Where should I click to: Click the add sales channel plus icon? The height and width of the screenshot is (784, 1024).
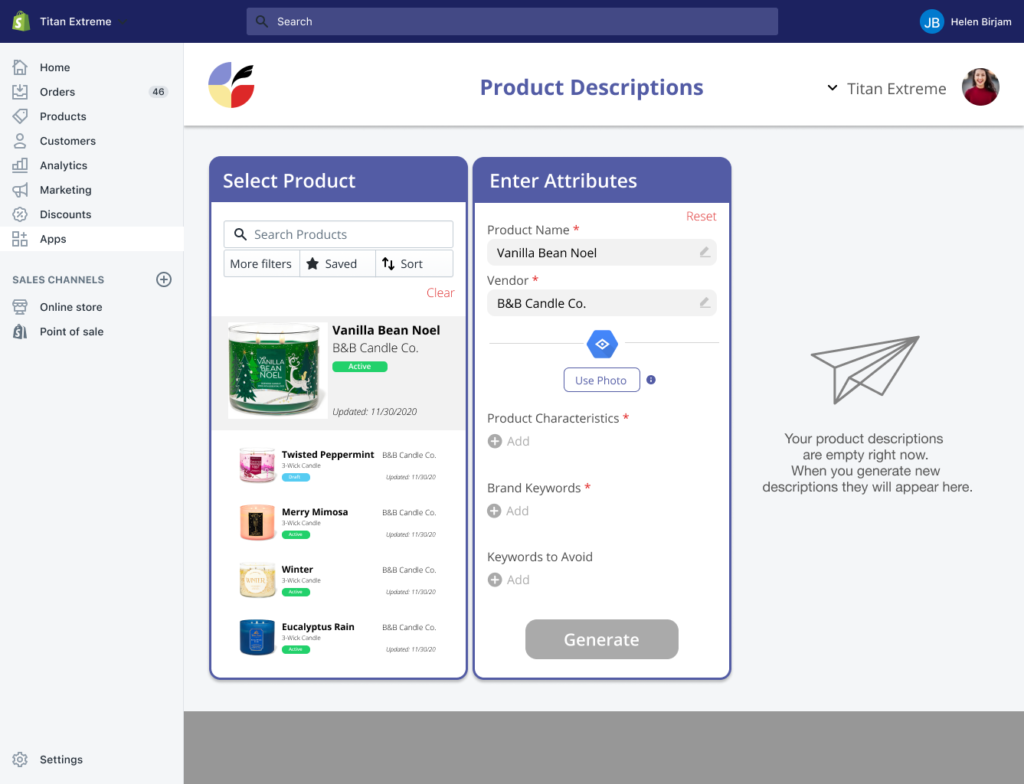[x=164, y=280]
